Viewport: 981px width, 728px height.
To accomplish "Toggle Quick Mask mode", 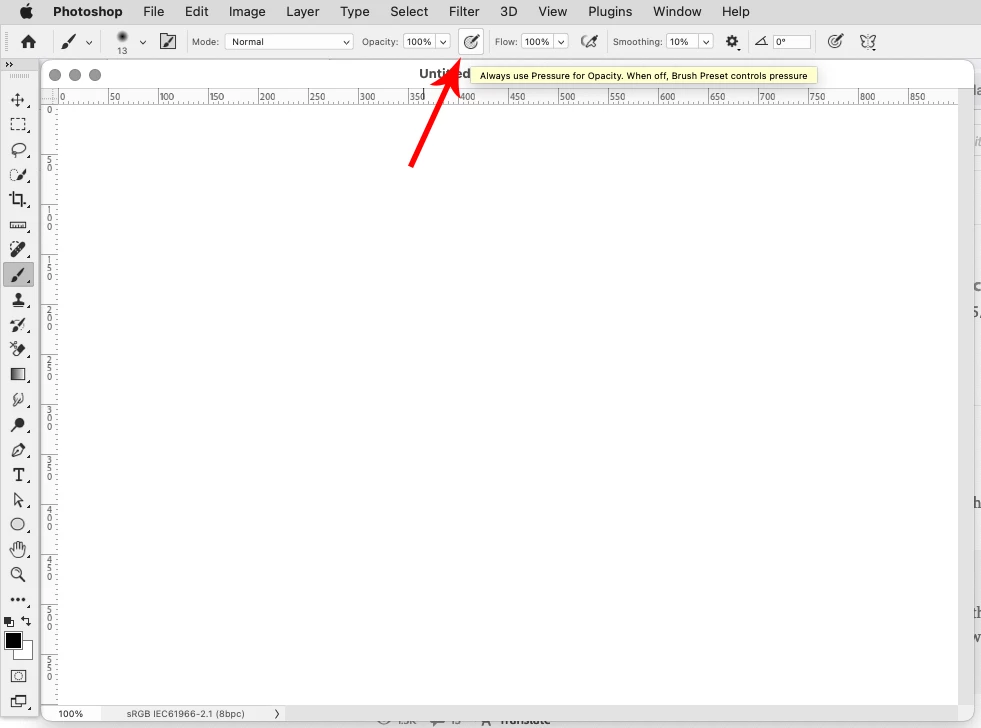I will tap(18, 676).
